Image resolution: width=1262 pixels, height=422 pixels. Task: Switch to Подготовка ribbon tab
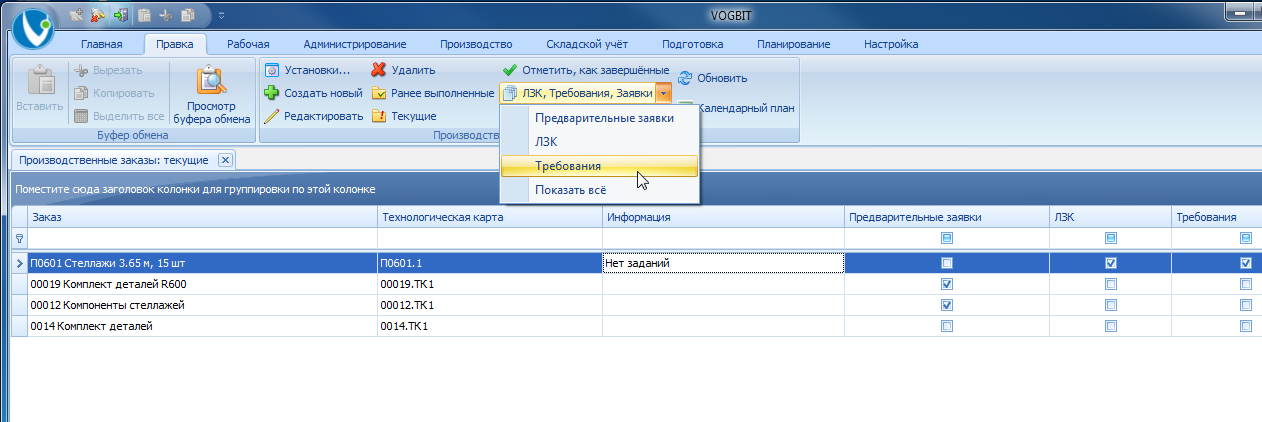point(693,44)
